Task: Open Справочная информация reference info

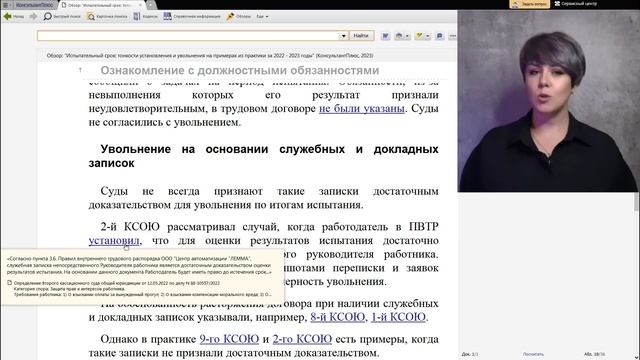Action: [192, 16]
